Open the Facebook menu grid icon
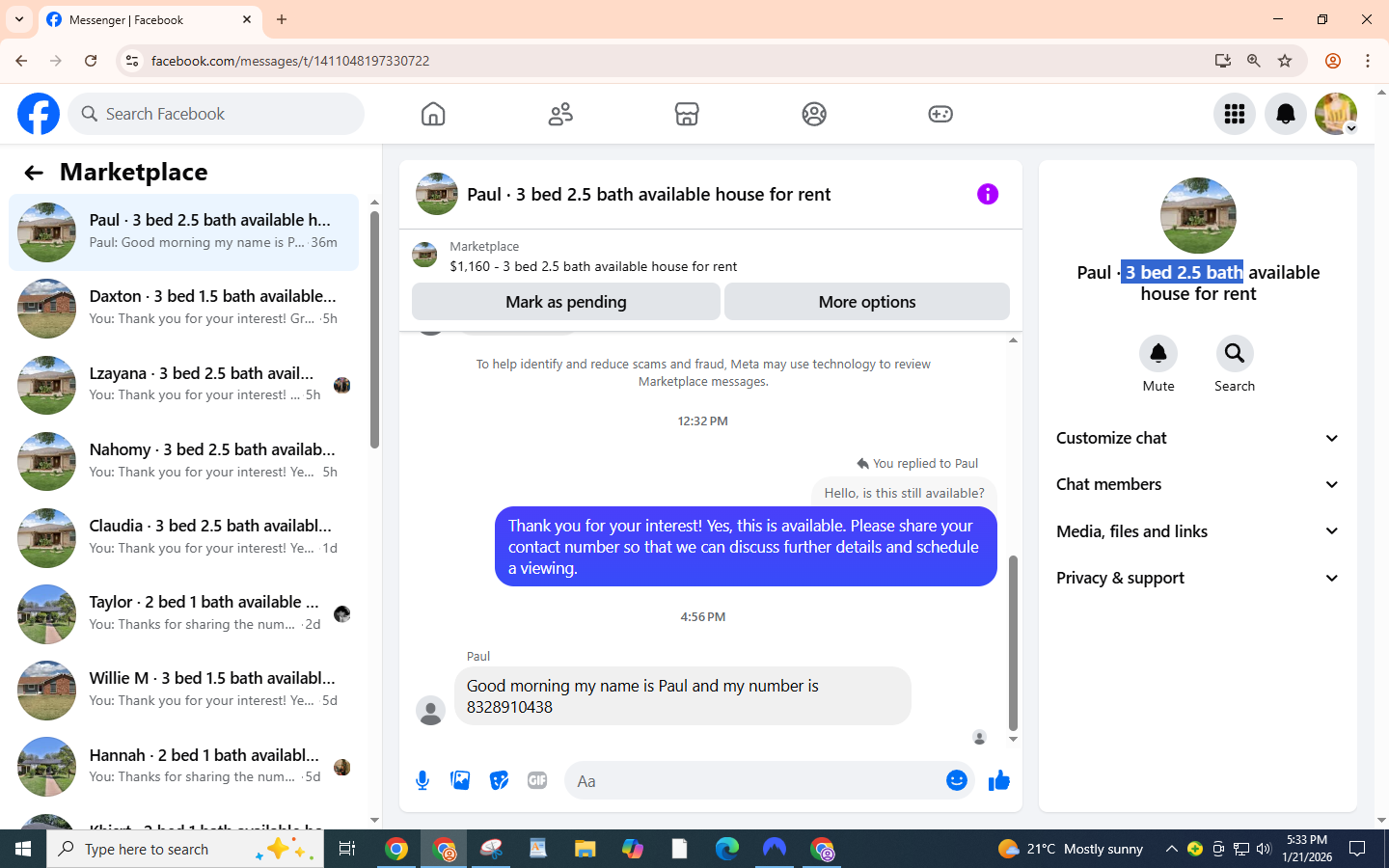The height and width of the screenshot is (868, 1389). click(1235, 114)
